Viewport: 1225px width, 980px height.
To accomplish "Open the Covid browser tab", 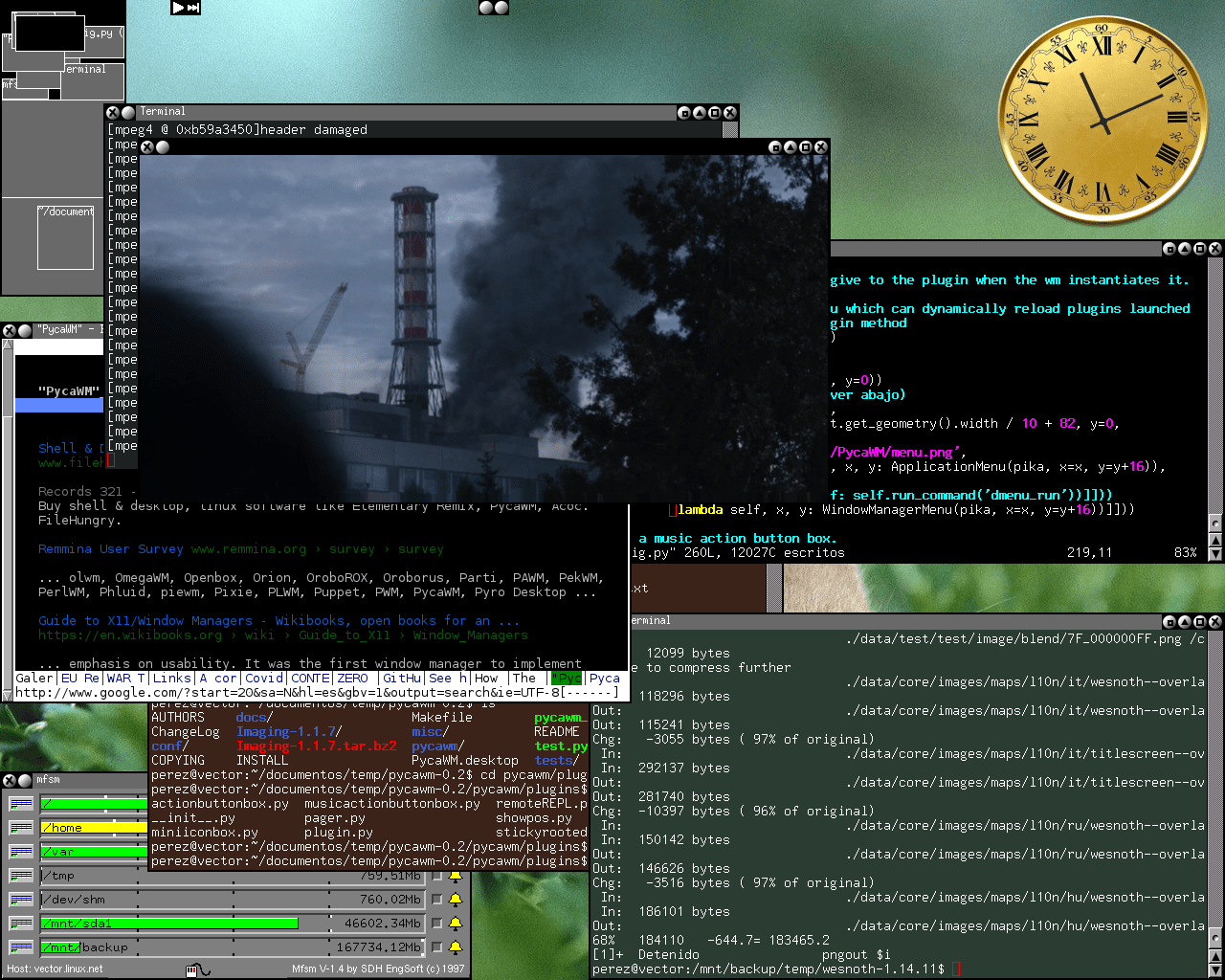I will [x=264, y=679].
